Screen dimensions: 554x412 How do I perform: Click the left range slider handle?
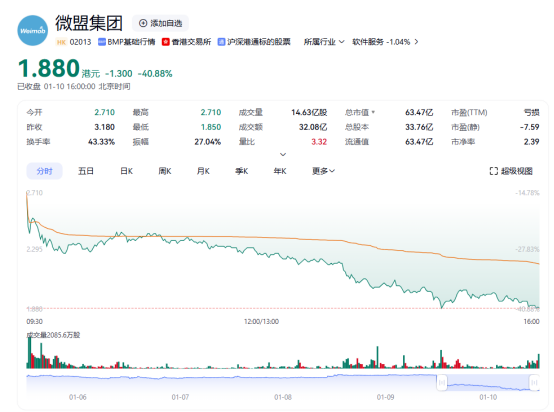[442, 382]
